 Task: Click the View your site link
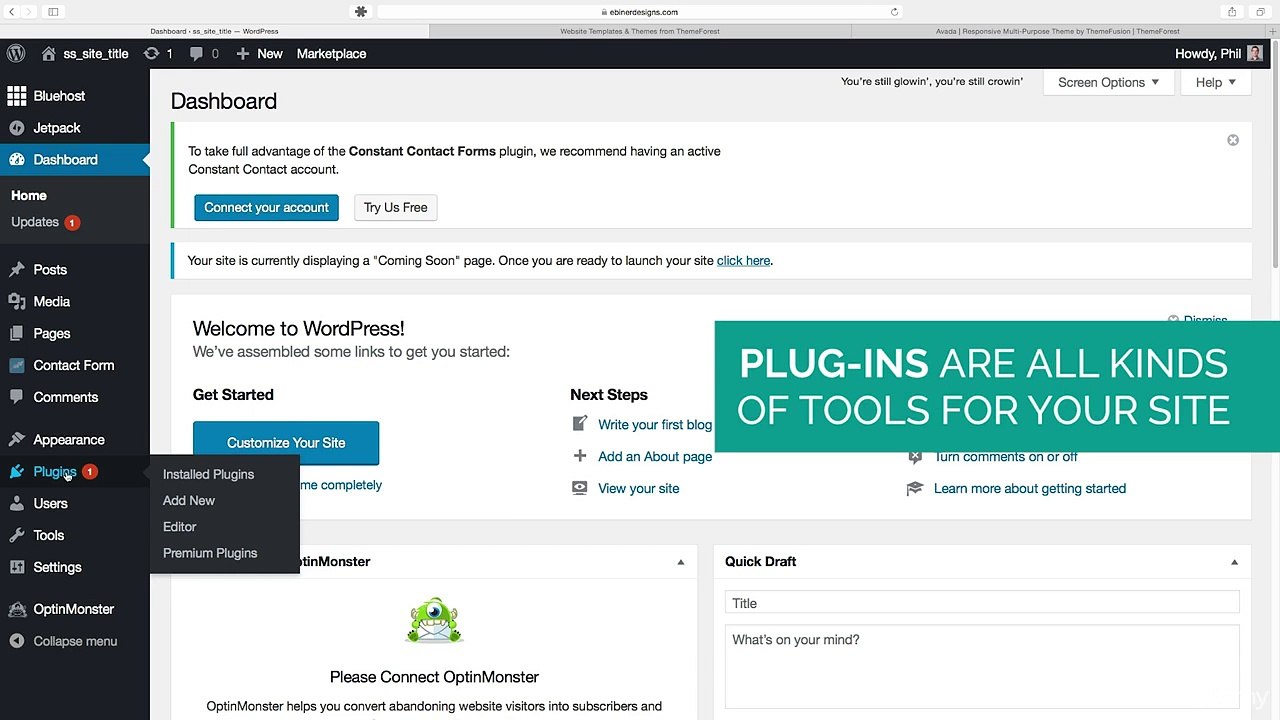coord(638,489)
